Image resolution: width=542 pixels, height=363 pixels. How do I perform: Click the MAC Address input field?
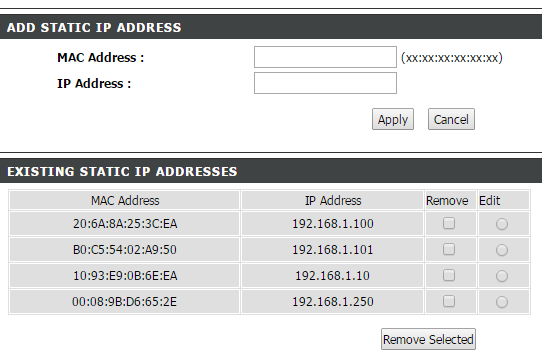325,57
